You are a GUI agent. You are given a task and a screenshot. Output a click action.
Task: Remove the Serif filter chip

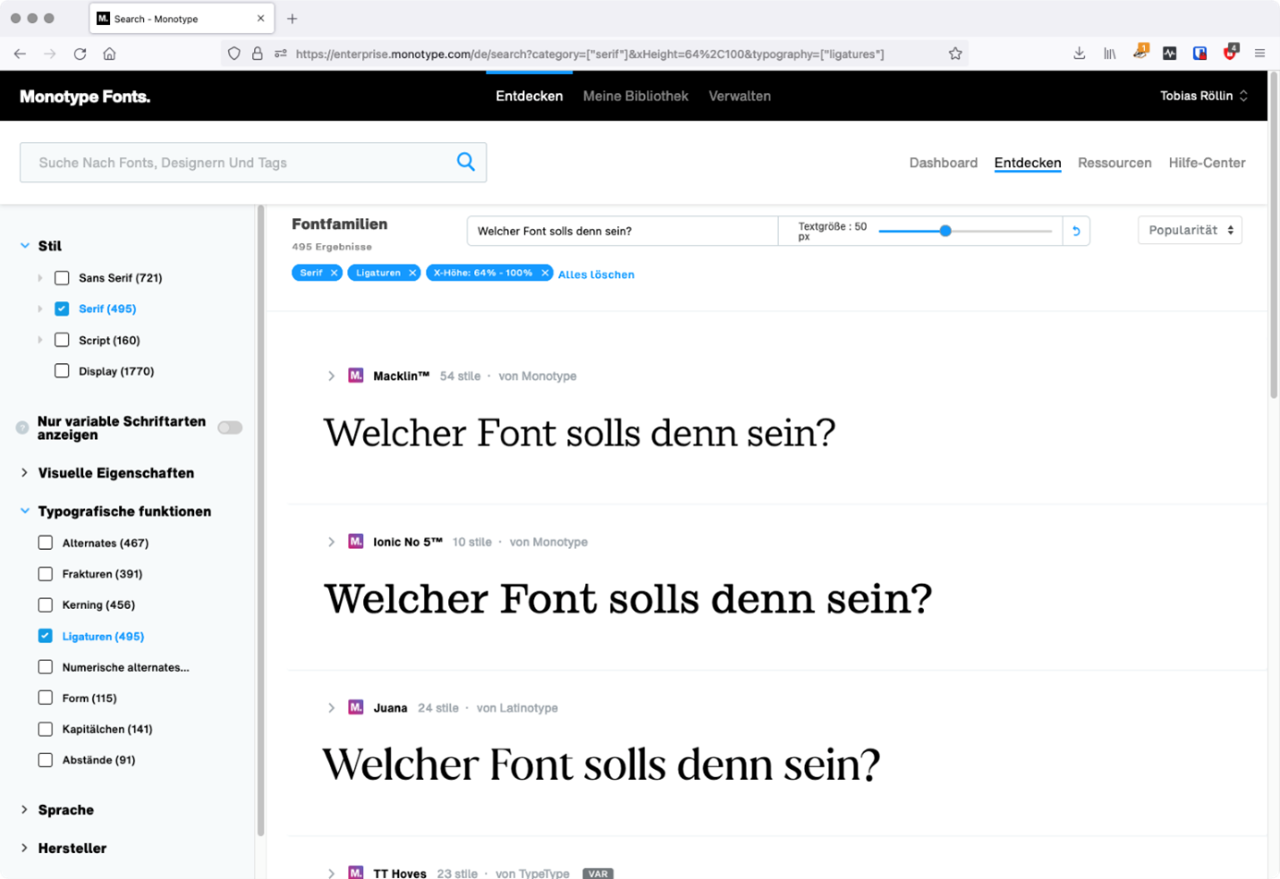(334, 273)
